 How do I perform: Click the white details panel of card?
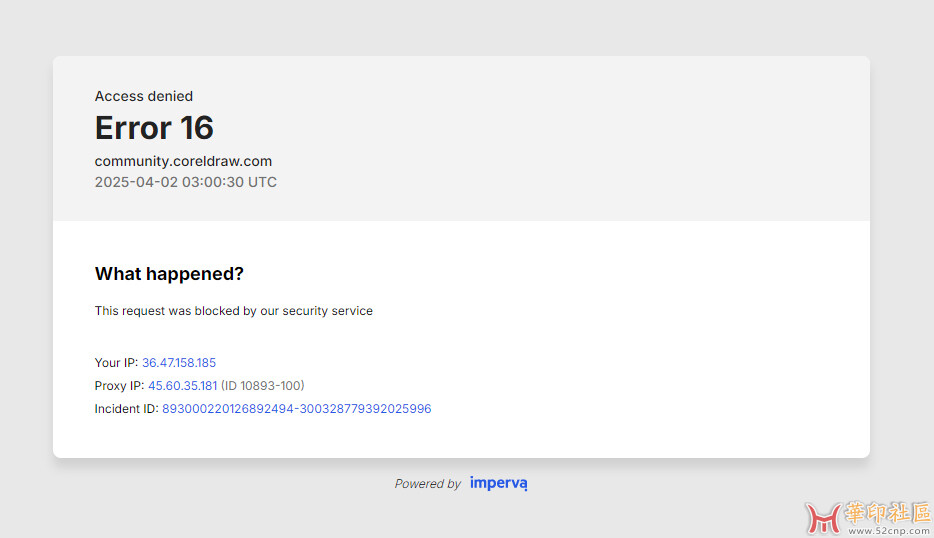[x=461, y=340]
